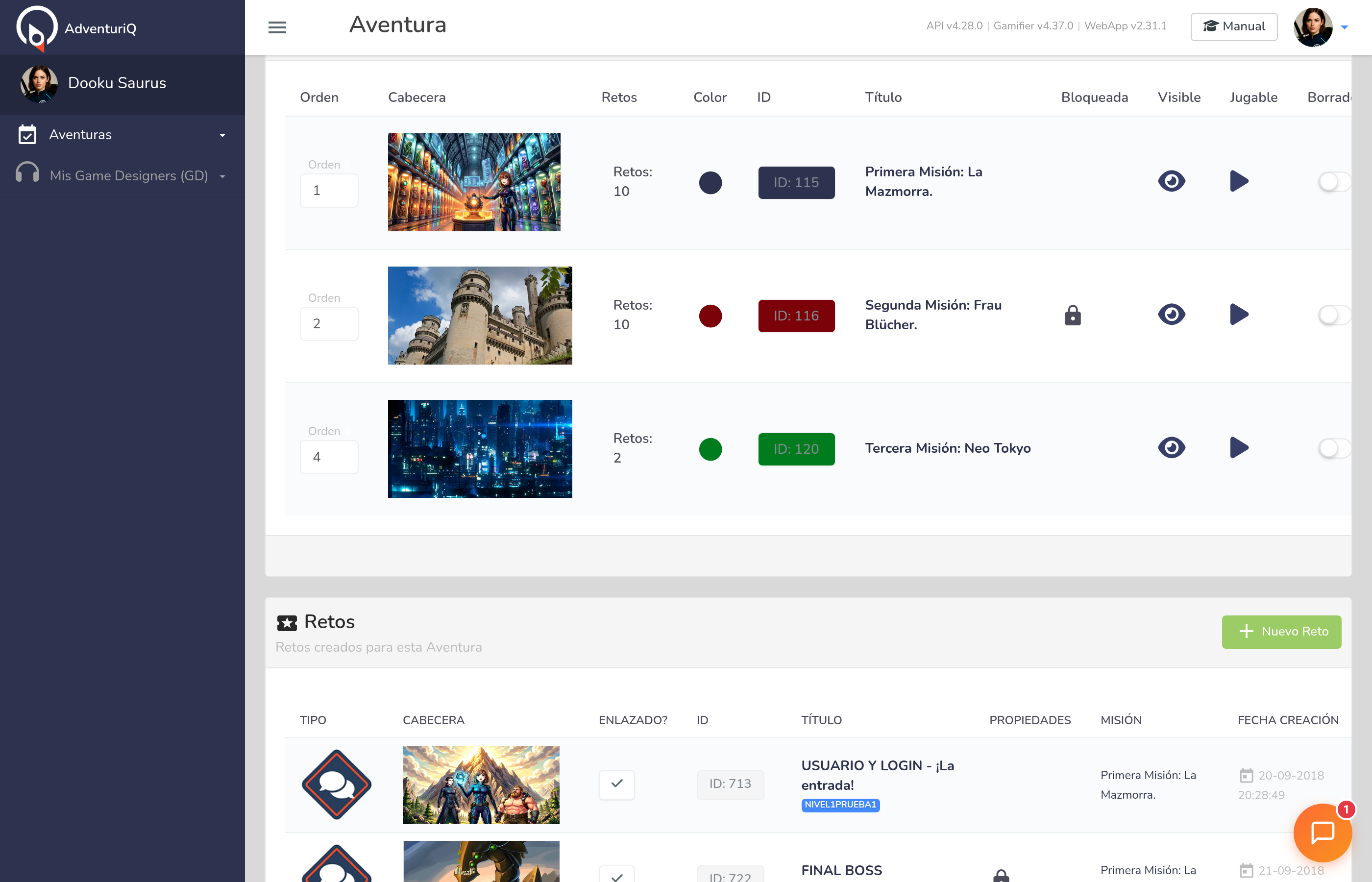
Task: Toggle Enlazado checkbox for reto ID 722
Action: tap(617, 875)
